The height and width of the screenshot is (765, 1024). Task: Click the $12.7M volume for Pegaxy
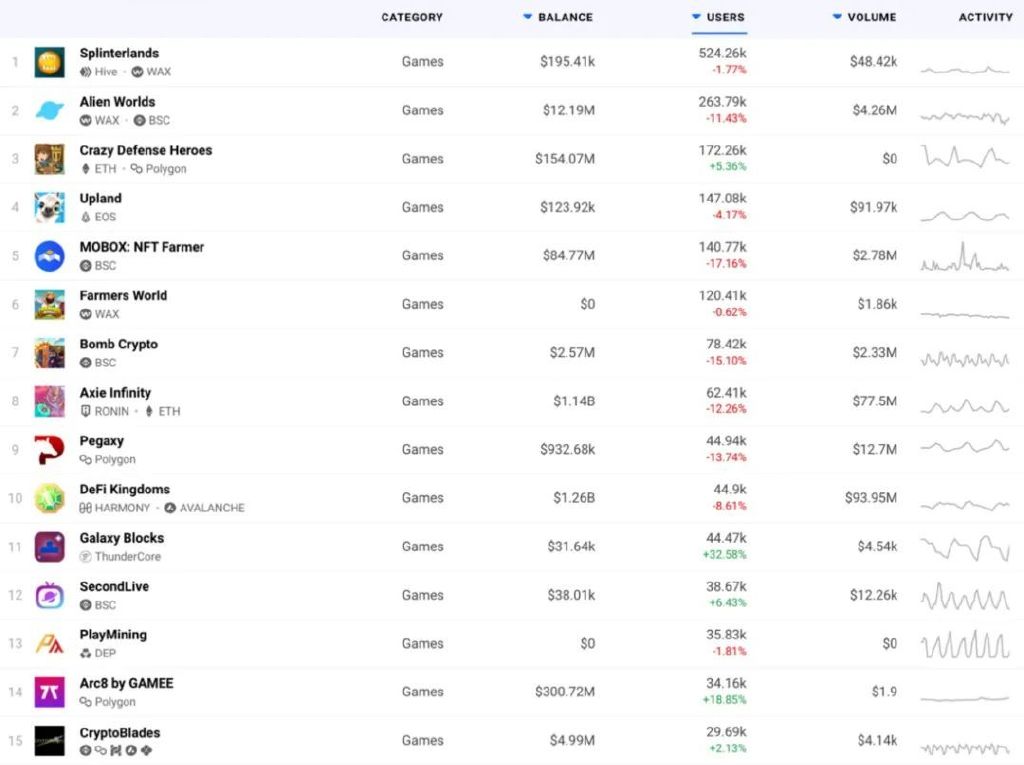(874, 449)
